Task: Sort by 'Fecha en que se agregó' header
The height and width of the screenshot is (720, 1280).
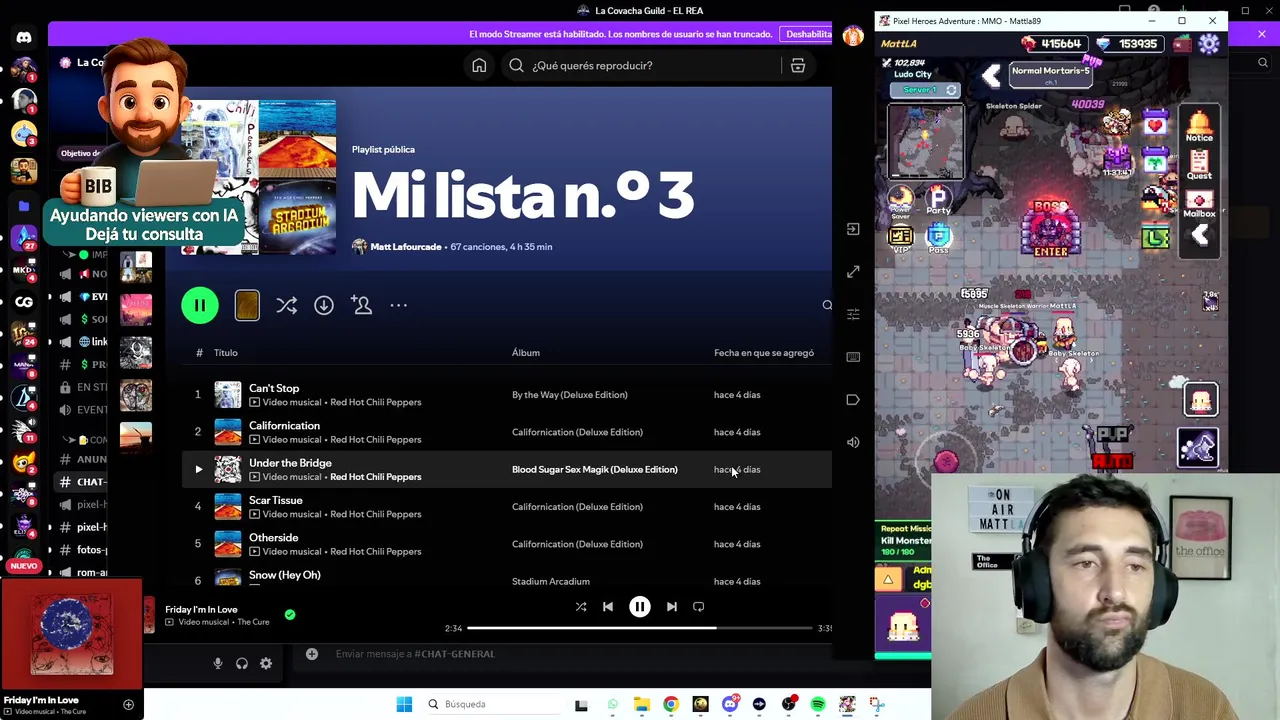Action: click(764, 353)
